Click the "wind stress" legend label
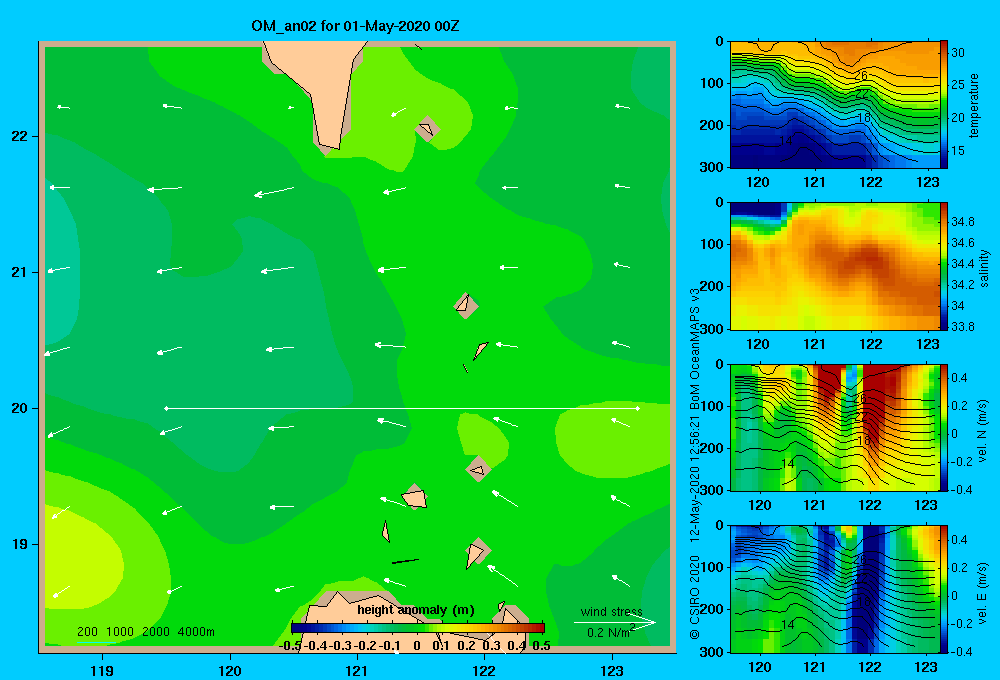 pos(611,612)
